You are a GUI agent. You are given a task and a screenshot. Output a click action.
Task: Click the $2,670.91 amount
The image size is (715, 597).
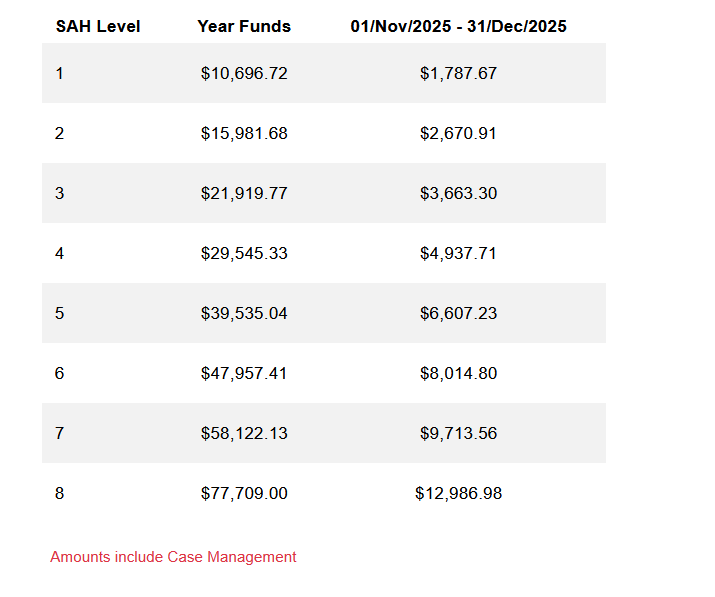pyautogui.click(x=458, y=133)
